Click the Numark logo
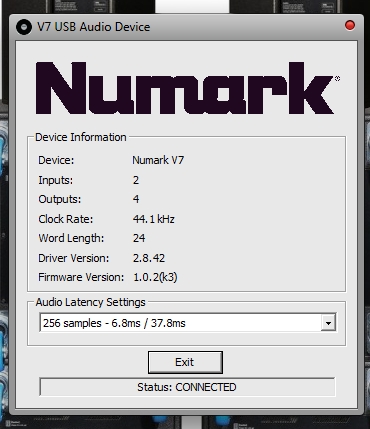The image size is (370, 429). coord(185,88)
